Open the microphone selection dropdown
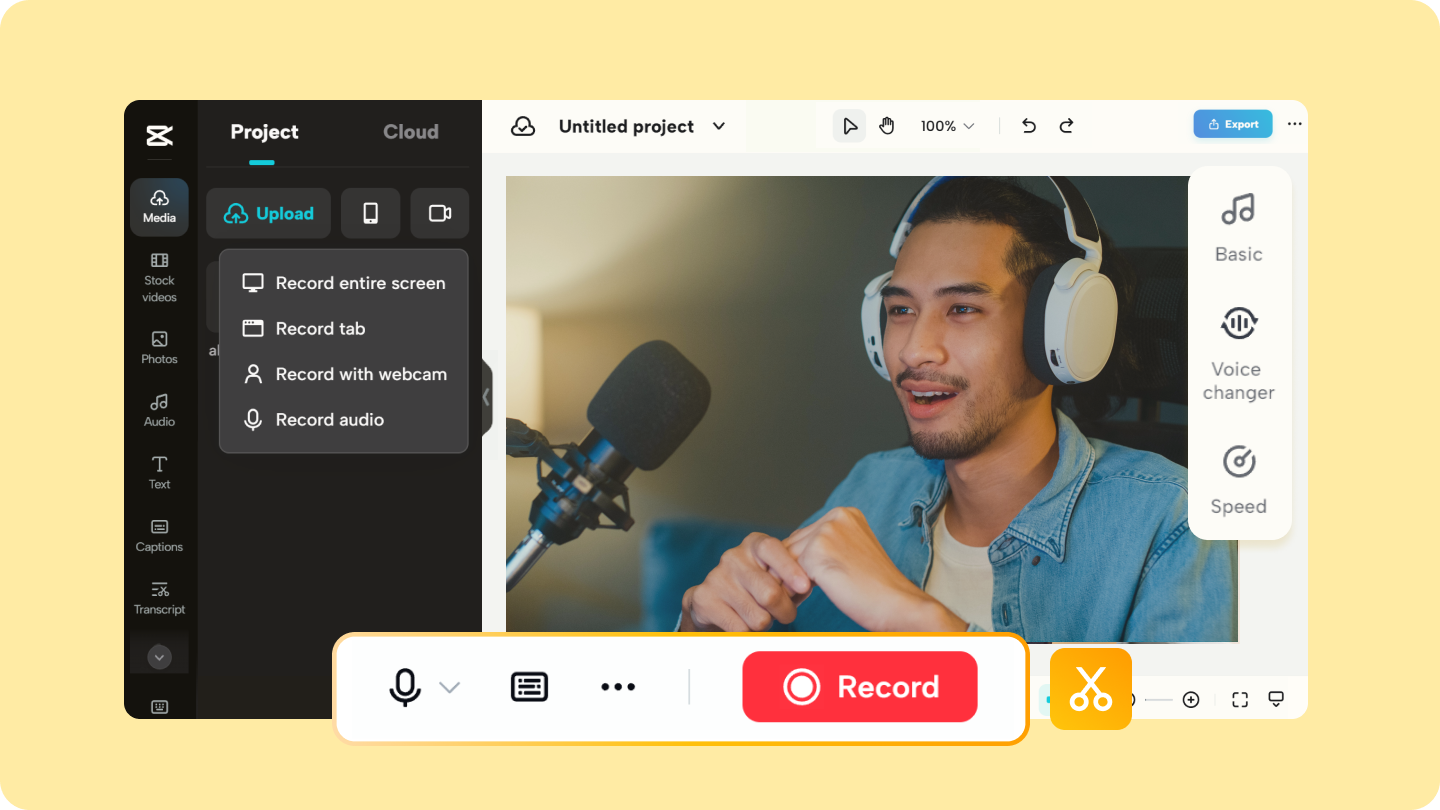 [x=449, y=687]
